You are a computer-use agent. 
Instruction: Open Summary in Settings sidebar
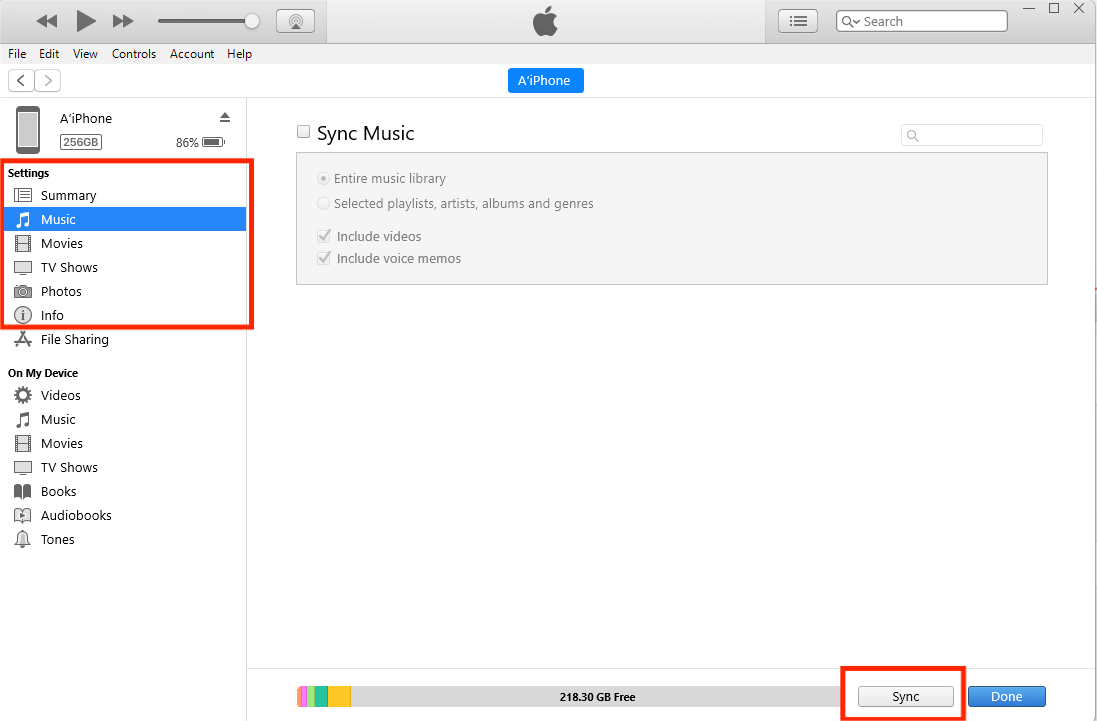[x=125, y=195]
